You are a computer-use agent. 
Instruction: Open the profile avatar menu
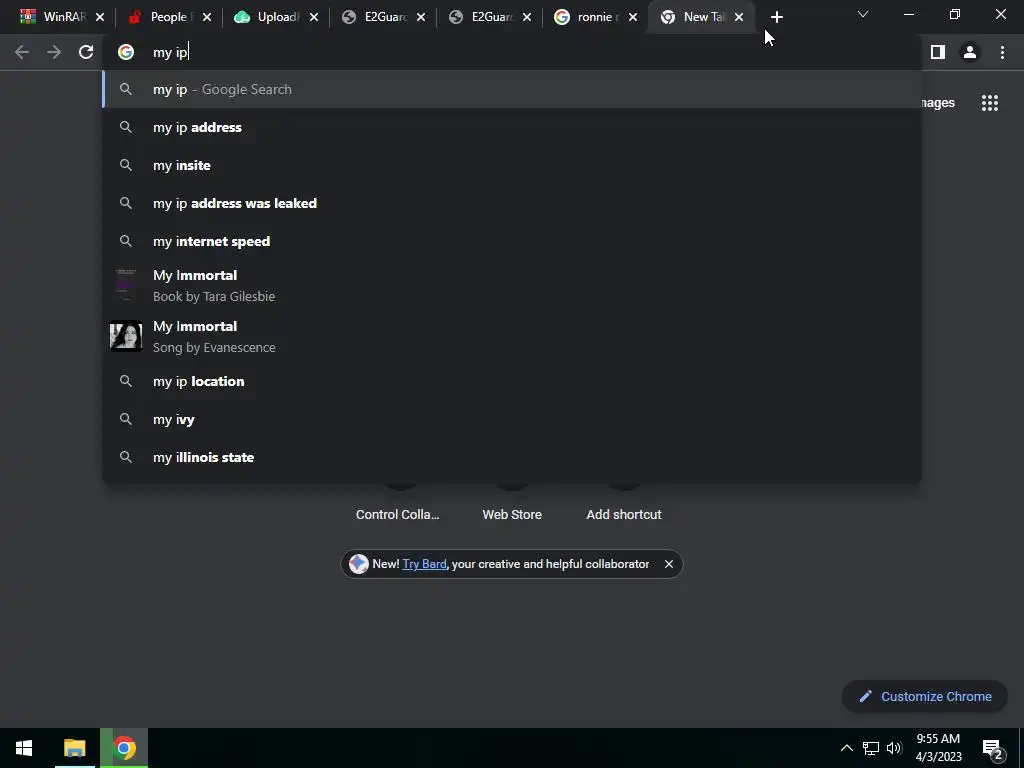(970, 52)
